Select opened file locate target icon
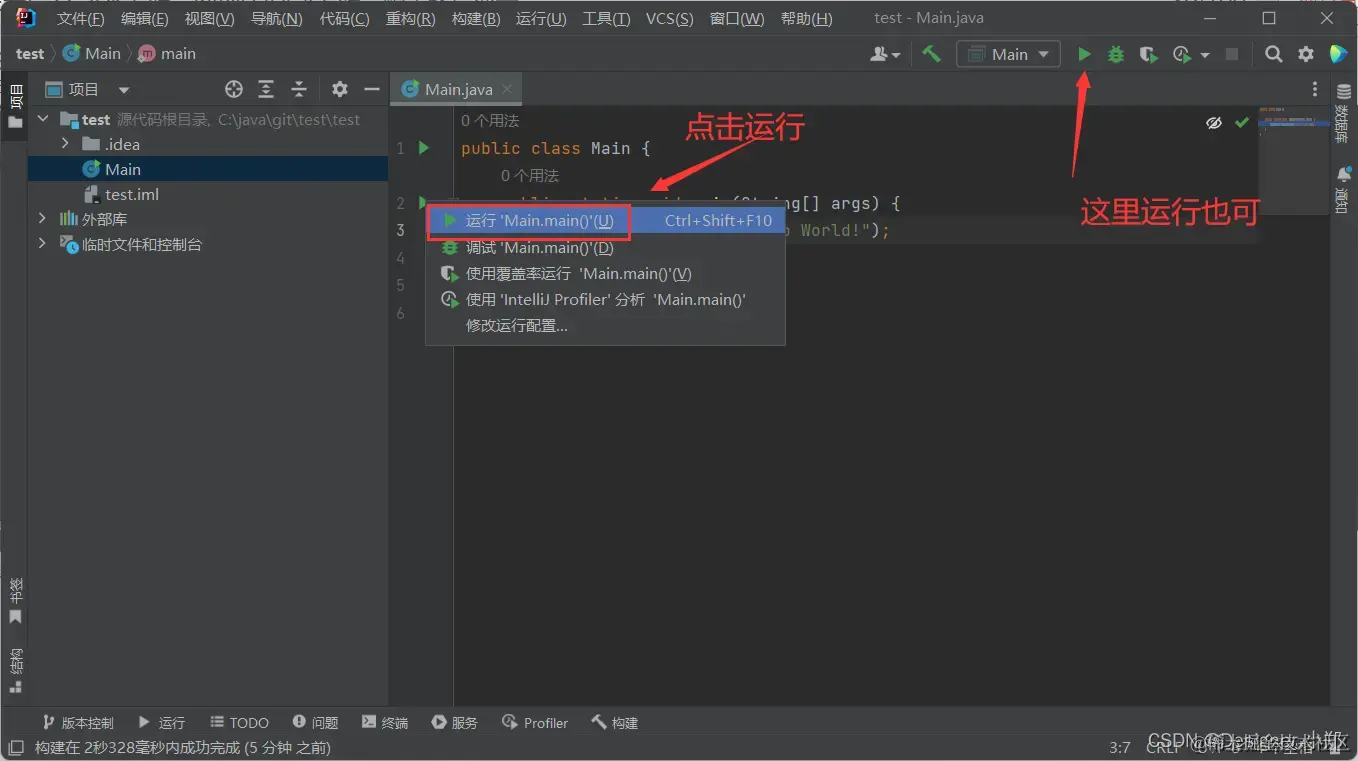The image size is (1358, 761). (234, 89)
